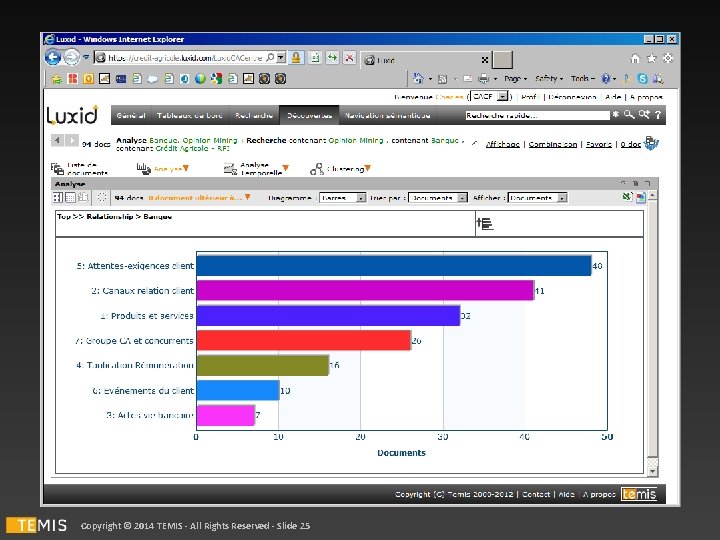The height and width of the screenshot is (540, 720).
Task: Click the tree hierarchy icon beside breadcrumb
Action: (485, 224)
